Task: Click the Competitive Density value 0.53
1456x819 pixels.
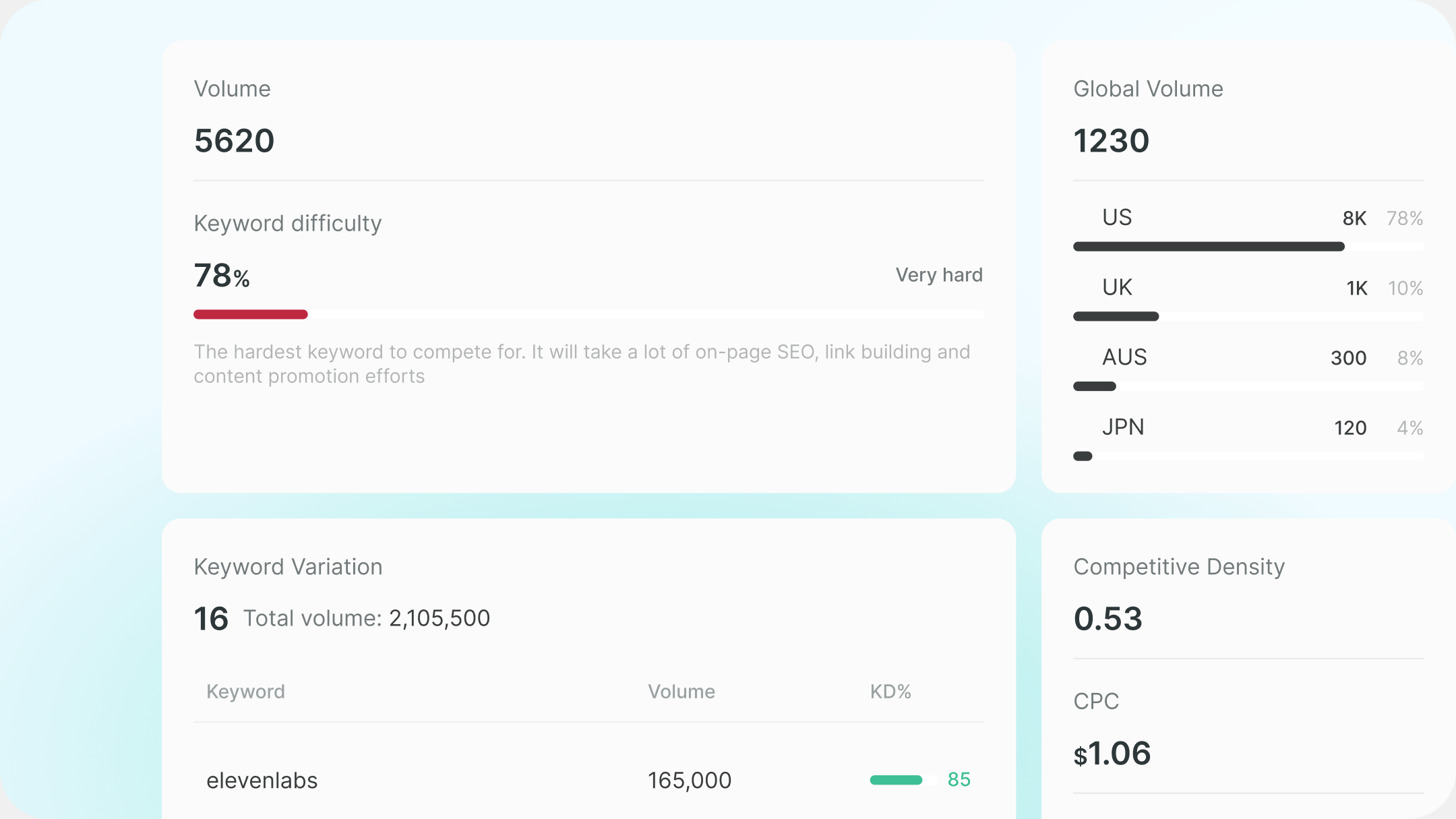Action: (1108, 619)
